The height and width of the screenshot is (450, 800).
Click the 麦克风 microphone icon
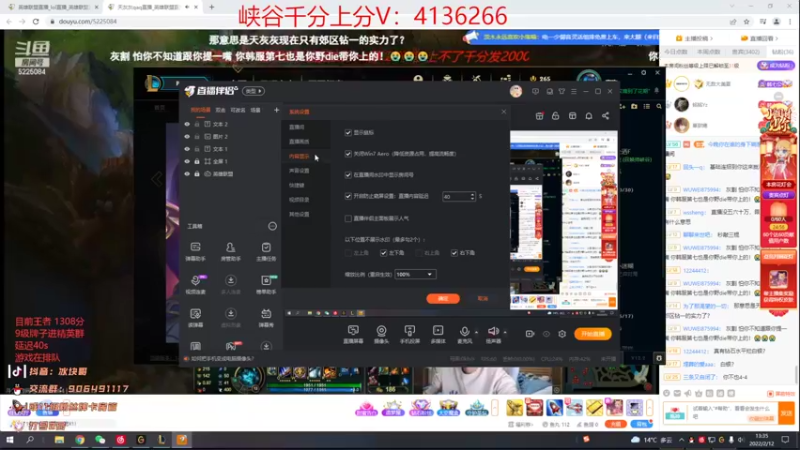pyautogui.click(x=464, y=332)
